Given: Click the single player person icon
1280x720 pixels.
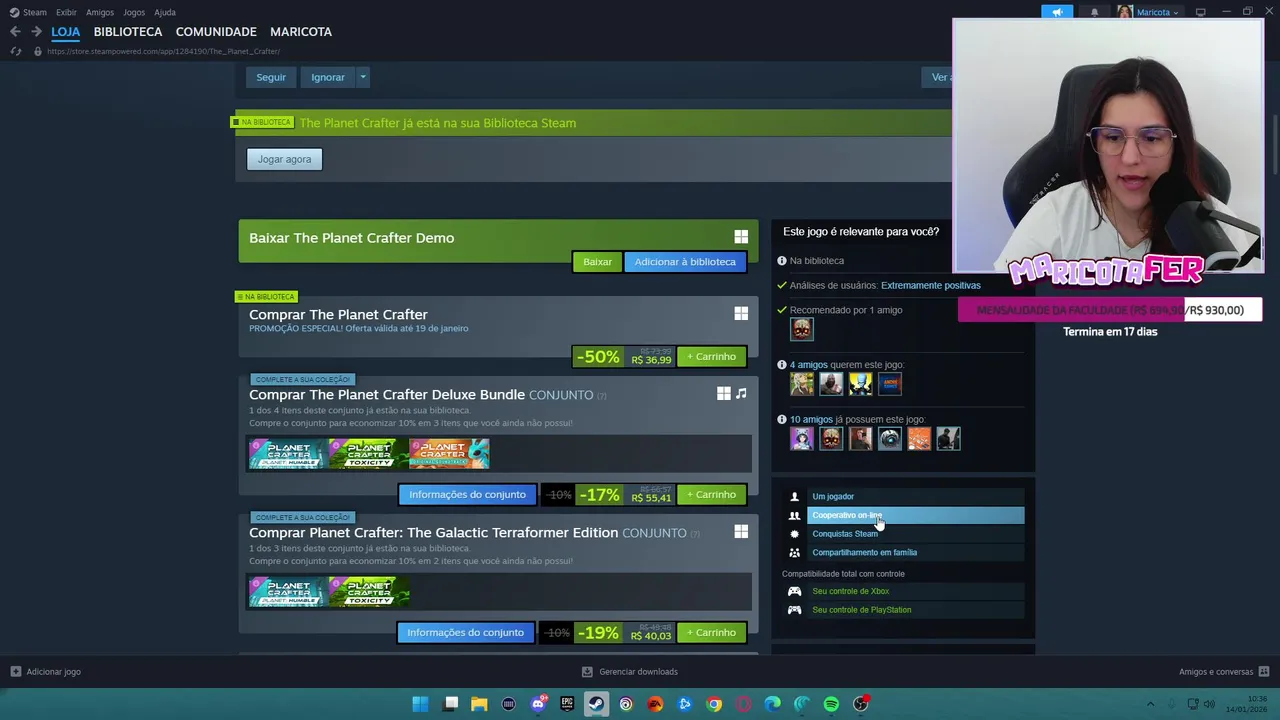Looking at the screenshot, I should click(x=795, y=497).
